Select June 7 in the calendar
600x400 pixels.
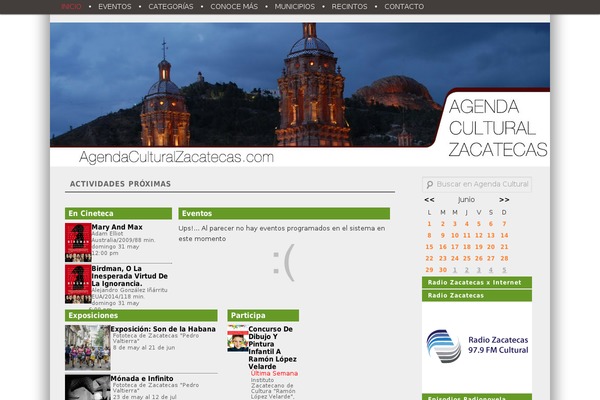[x=504, y=224]
